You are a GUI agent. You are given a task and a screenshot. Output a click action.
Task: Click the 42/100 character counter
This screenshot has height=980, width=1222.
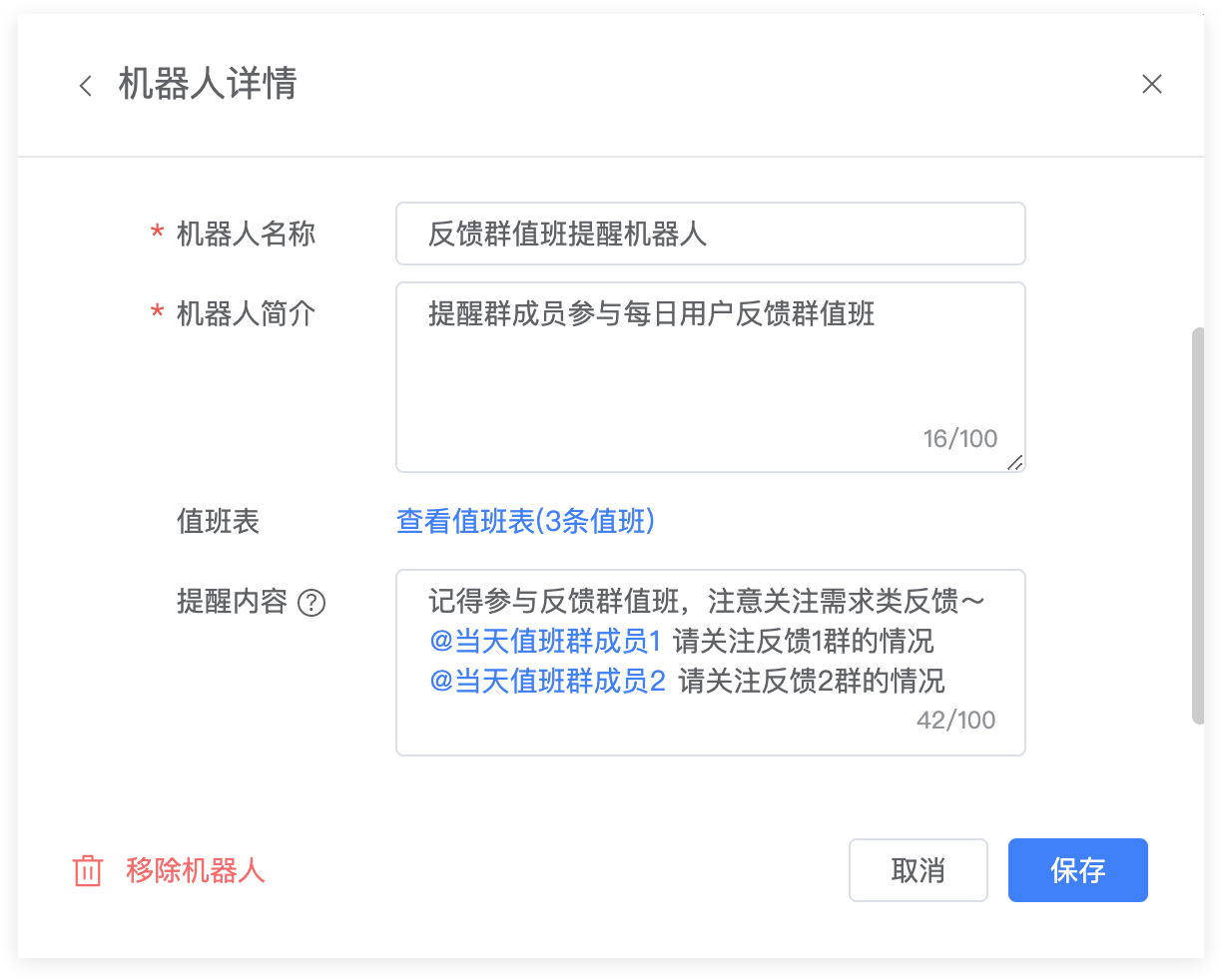(x=955, y=721)
